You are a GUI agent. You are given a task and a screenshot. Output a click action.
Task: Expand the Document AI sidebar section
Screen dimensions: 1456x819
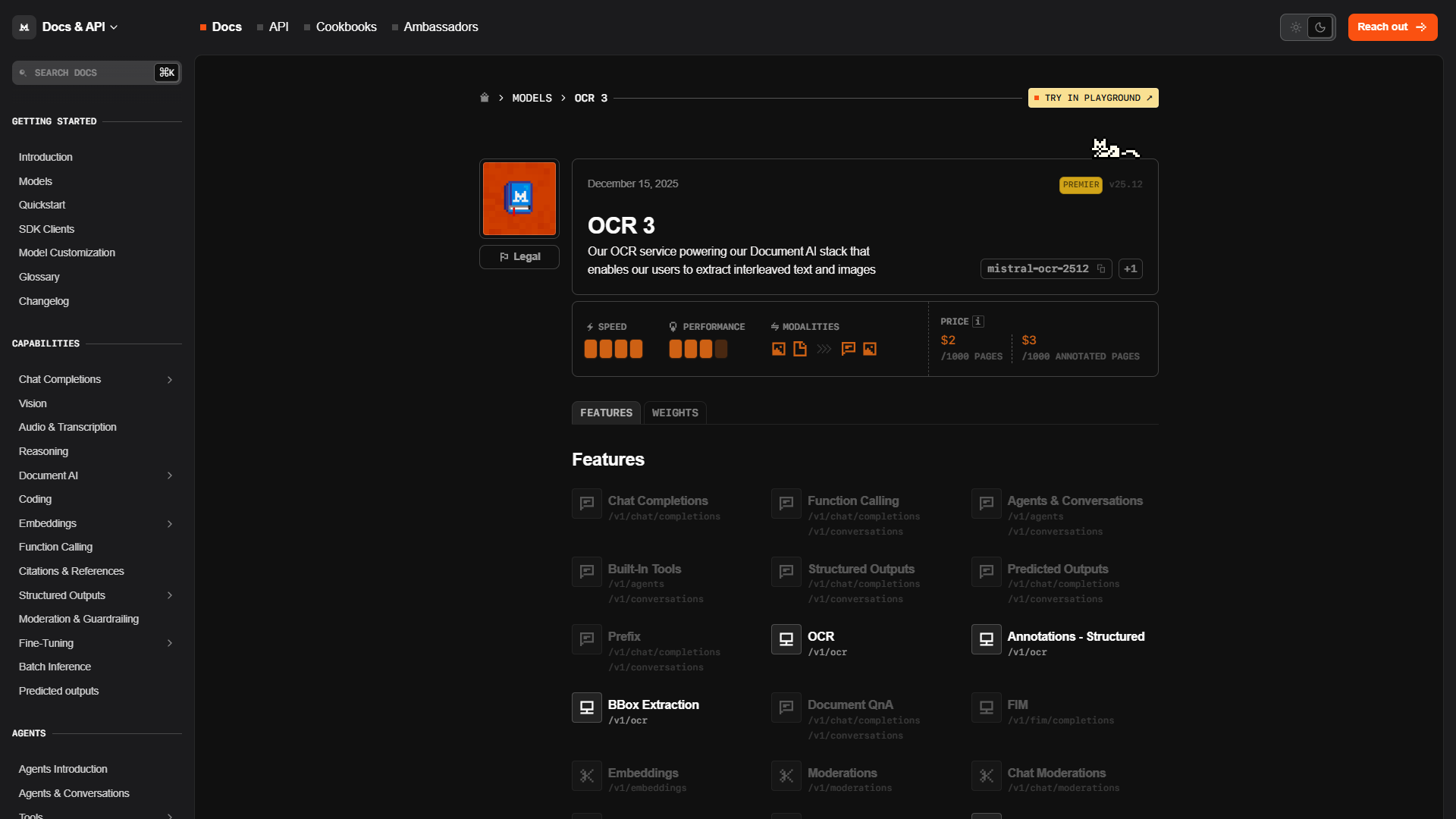170,475
